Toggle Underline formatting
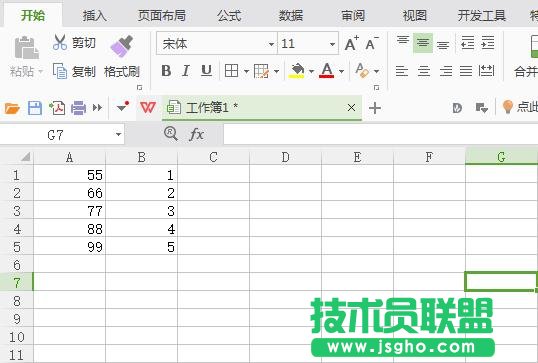 (x=206, y=71)
